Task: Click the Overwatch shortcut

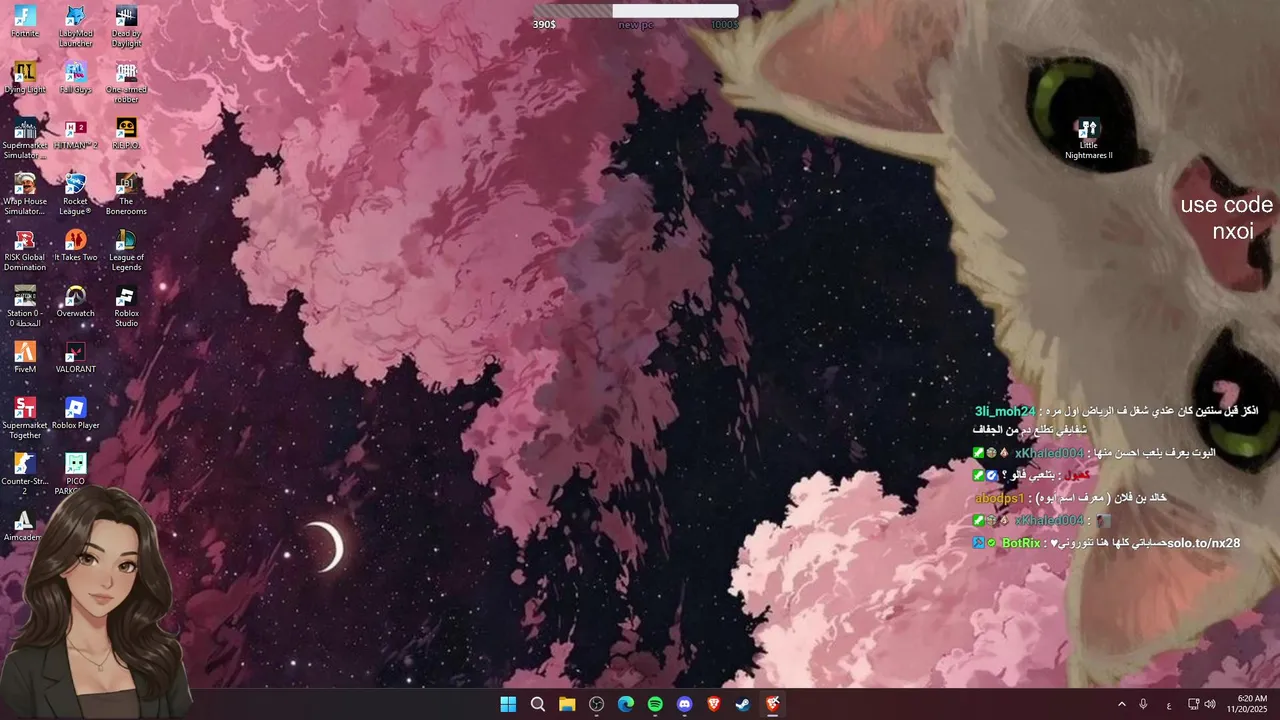Action: [76, 302]
